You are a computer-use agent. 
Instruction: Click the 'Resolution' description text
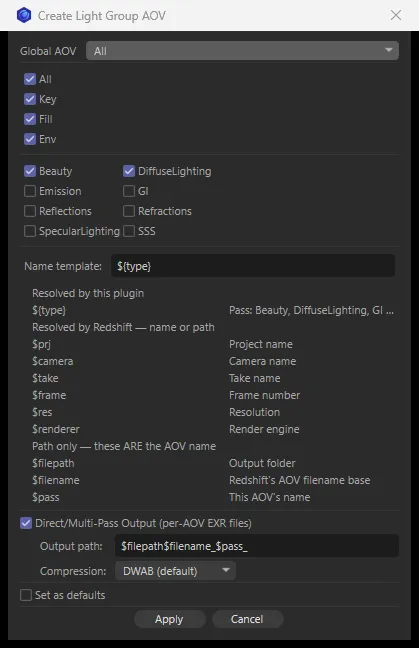[255, 412]
